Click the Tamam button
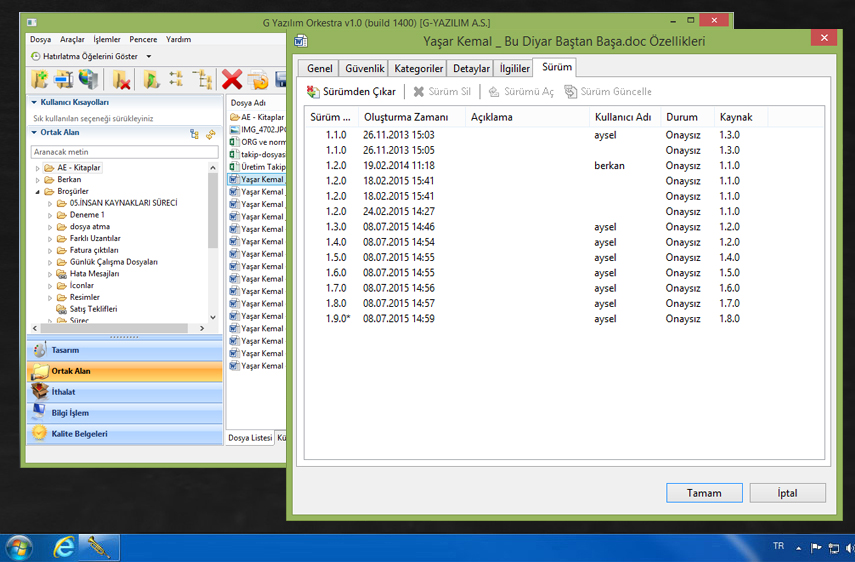The width and height of the screenshot is (855, 562). point(704,493)
